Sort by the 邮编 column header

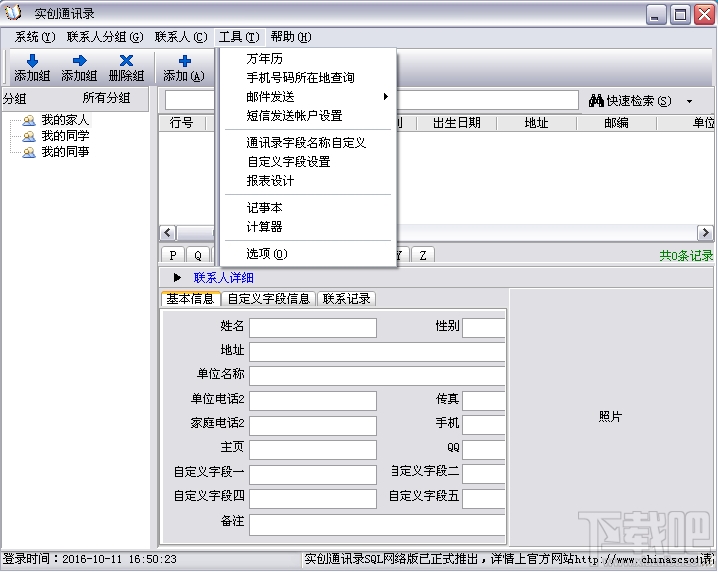(x=616, y=123)
